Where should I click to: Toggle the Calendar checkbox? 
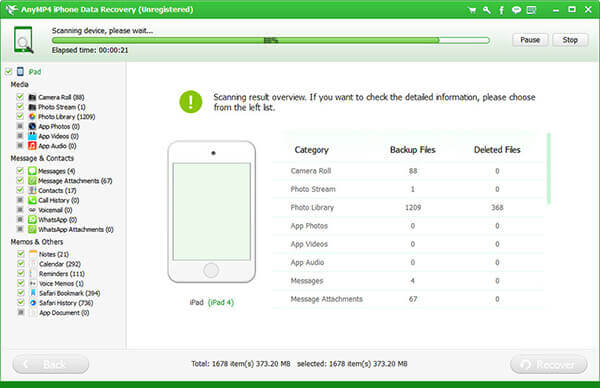21,264
